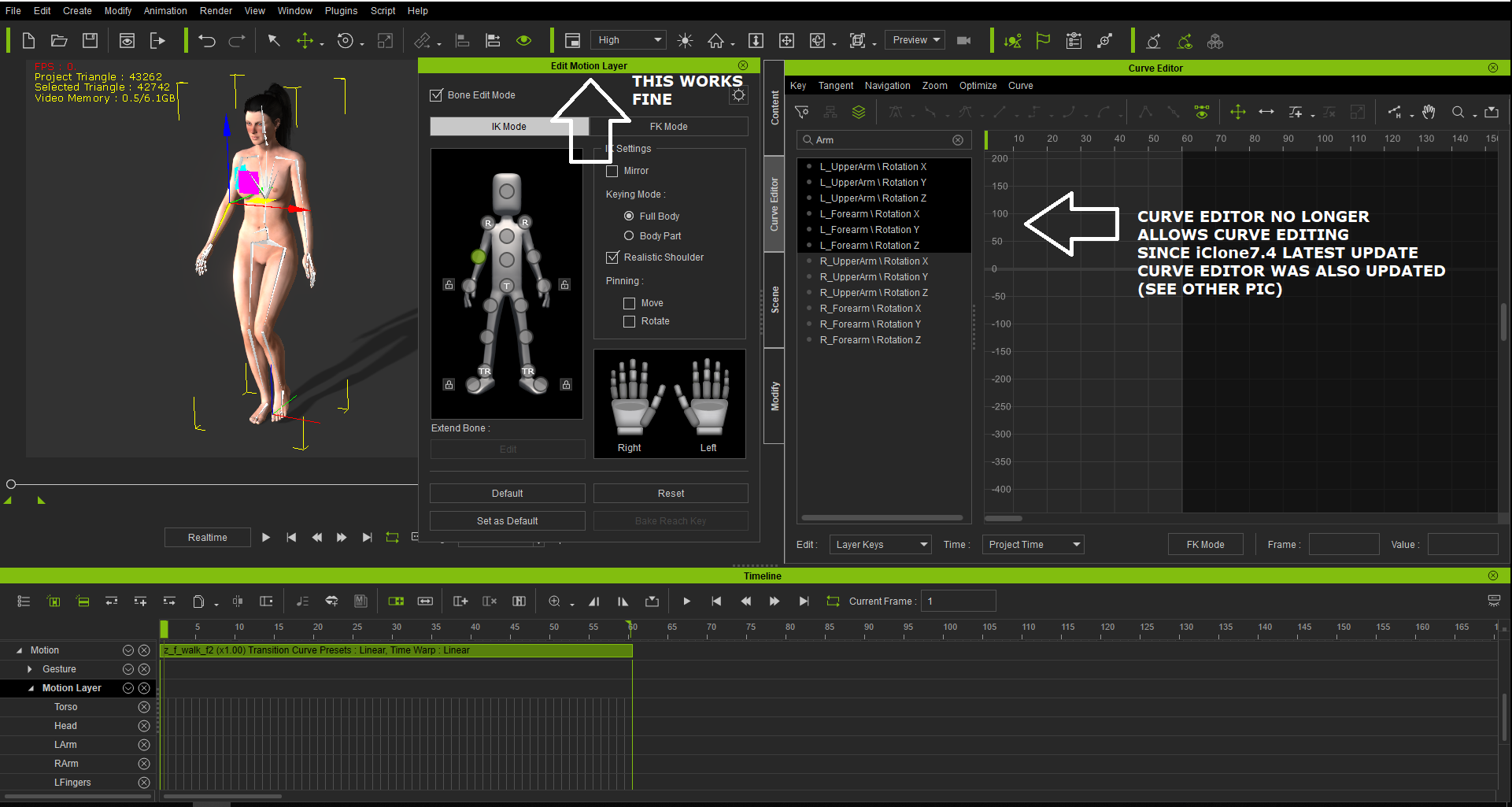
Task: Open project with the folder icon
Action: (59, 41)
